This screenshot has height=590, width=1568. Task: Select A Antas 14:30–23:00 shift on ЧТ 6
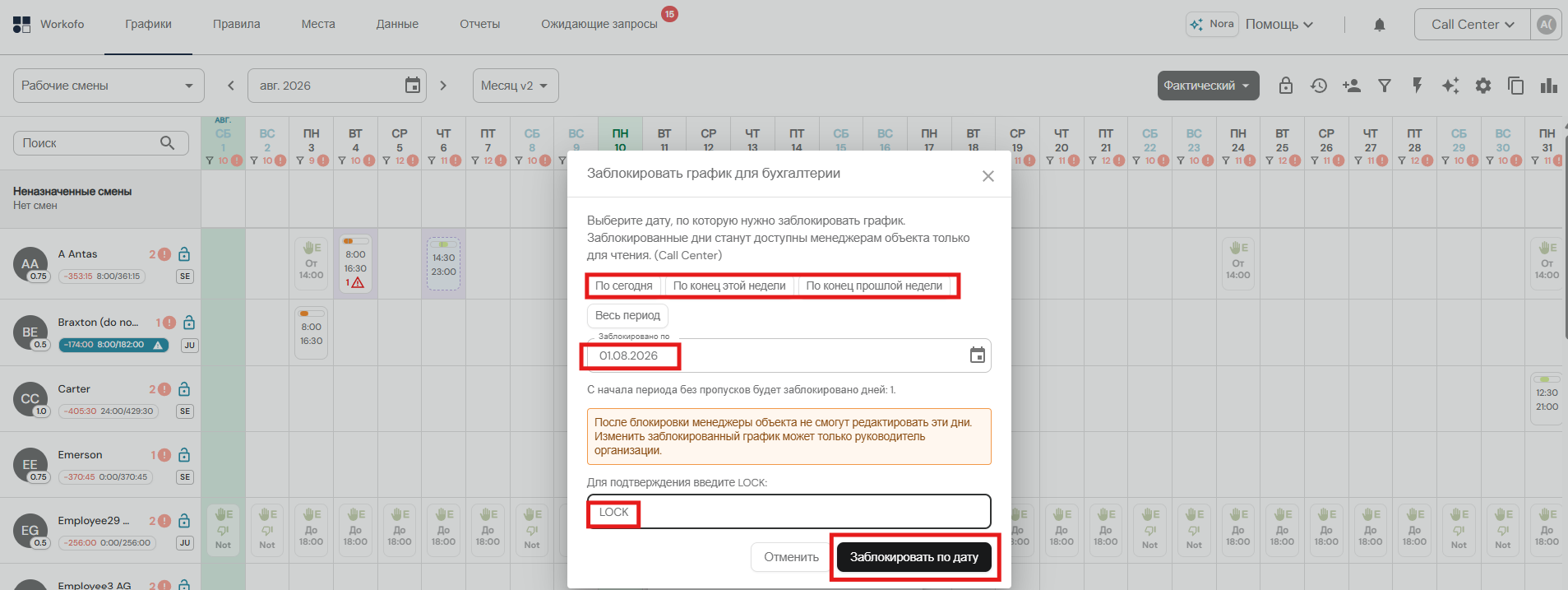coord(444,264)
